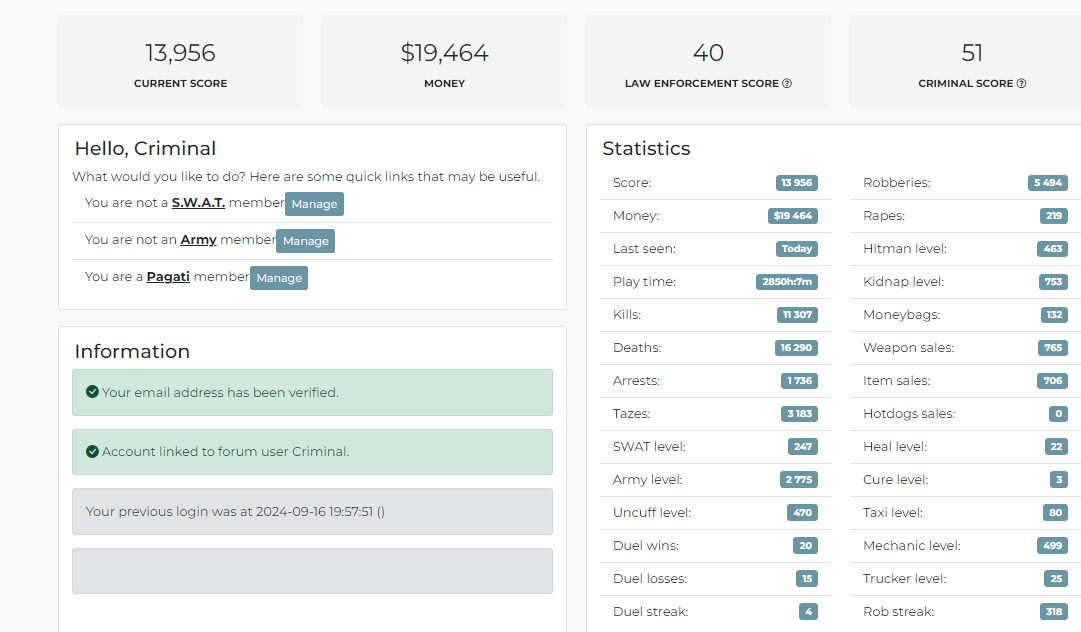Viewport: 1081px width, 632px height.
Task: Click the Law Enforcement Score card value 40
Action: (x=708, y=53)
